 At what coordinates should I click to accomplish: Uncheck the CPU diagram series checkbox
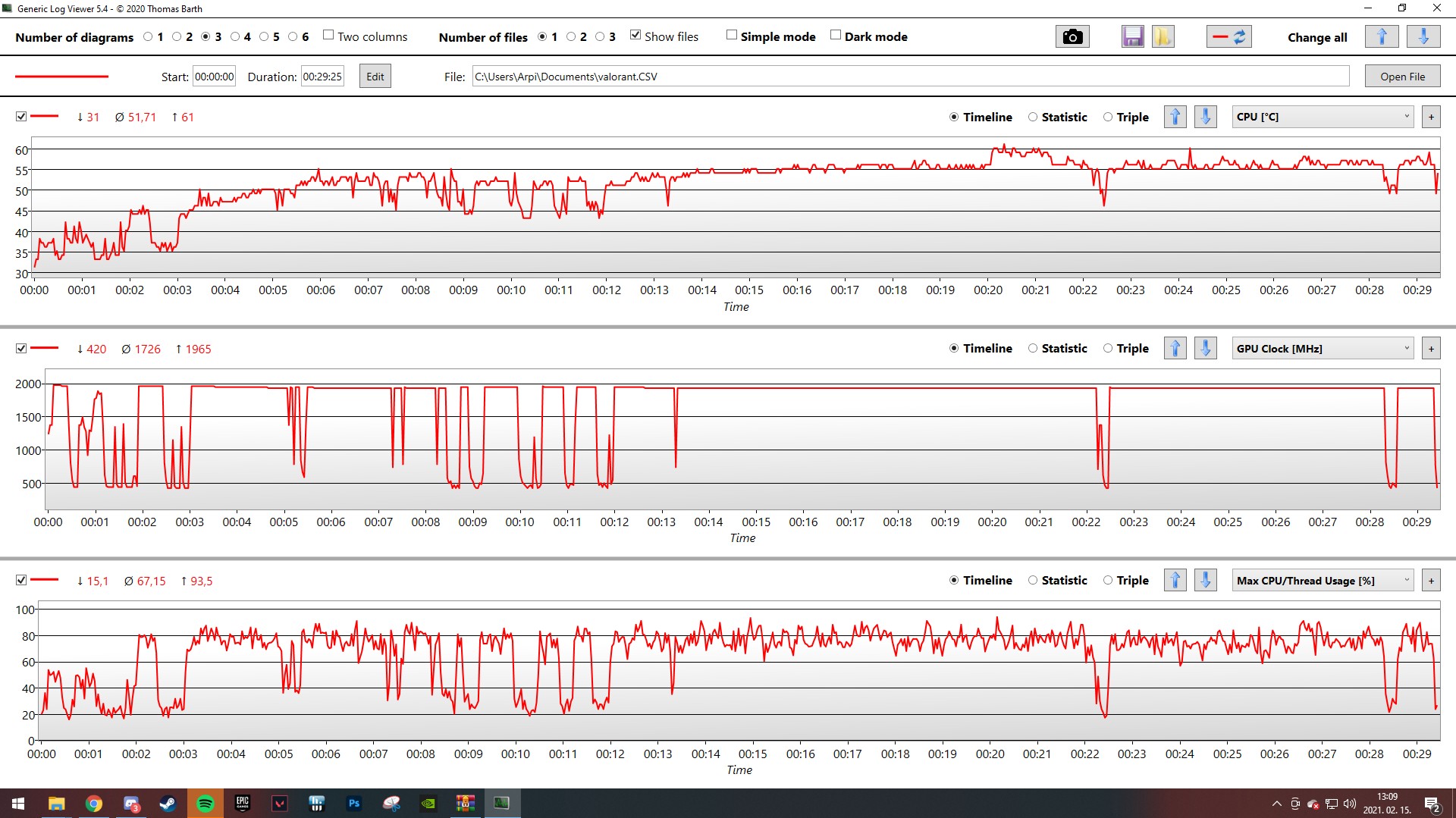(21, 117)
